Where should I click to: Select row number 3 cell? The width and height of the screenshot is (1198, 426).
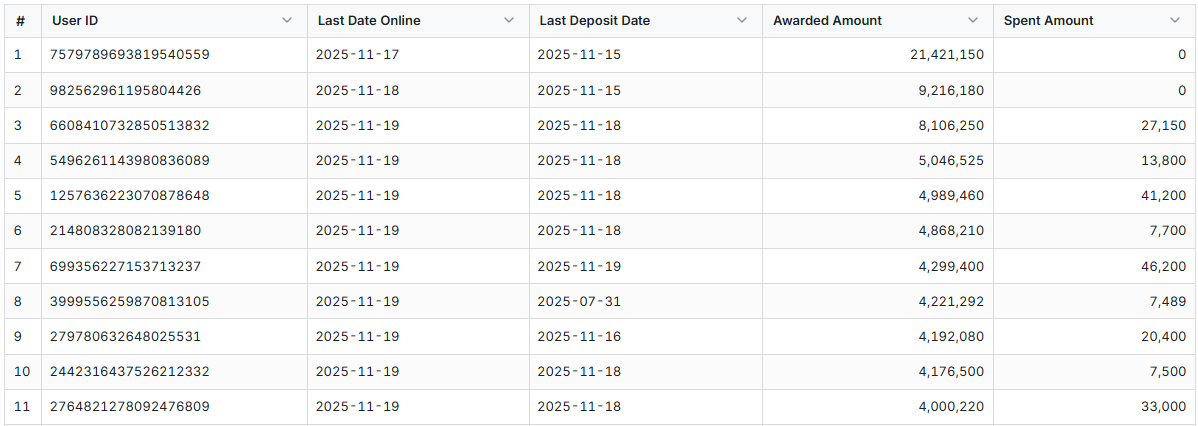point(18,125)
